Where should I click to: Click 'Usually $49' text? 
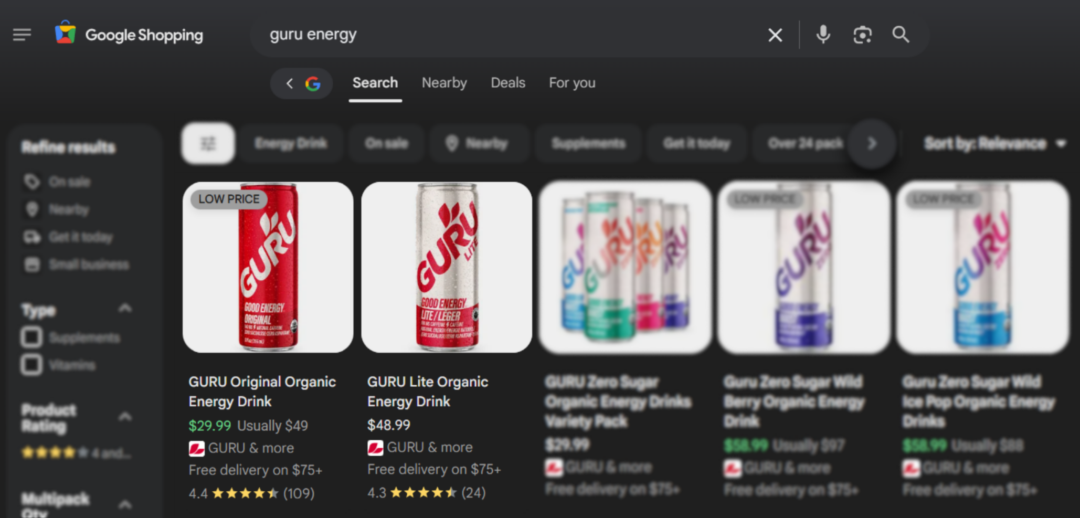tap(273, 426)
